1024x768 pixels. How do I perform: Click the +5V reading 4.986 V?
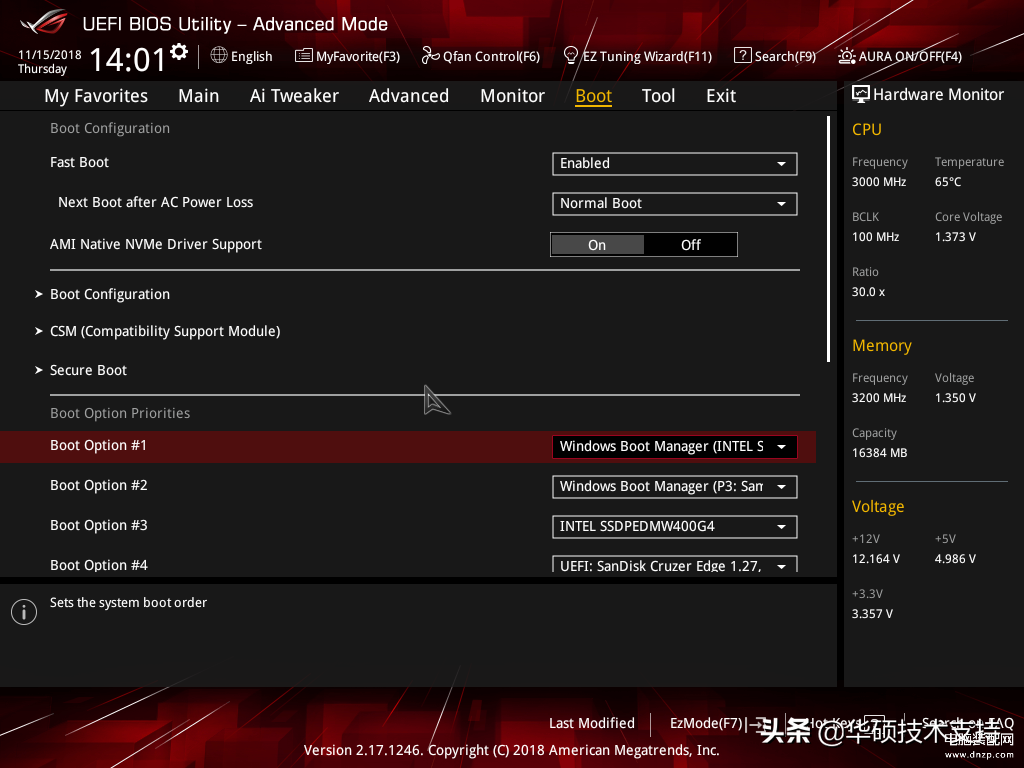point(955,559)
